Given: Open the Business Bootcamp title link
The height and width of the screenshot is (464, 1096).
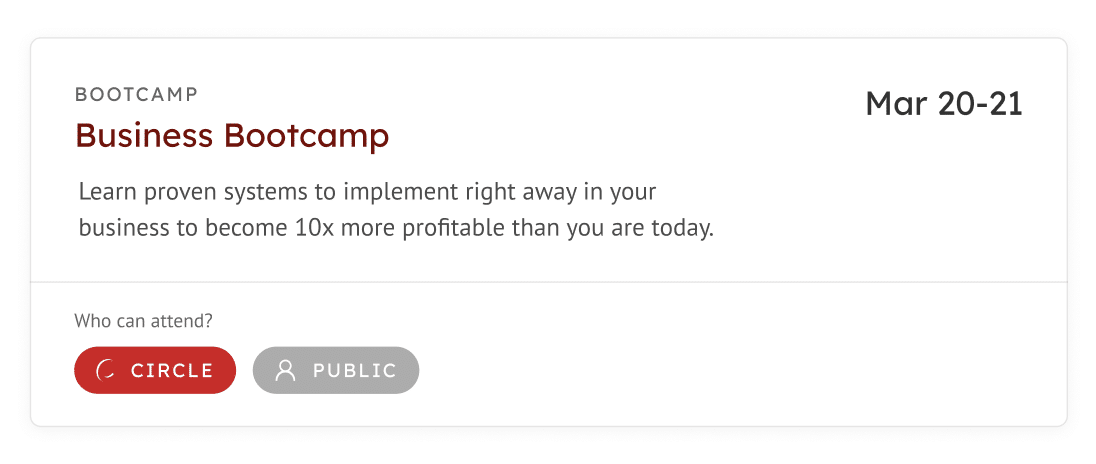Looking at the screenshot, I should 232,136.
